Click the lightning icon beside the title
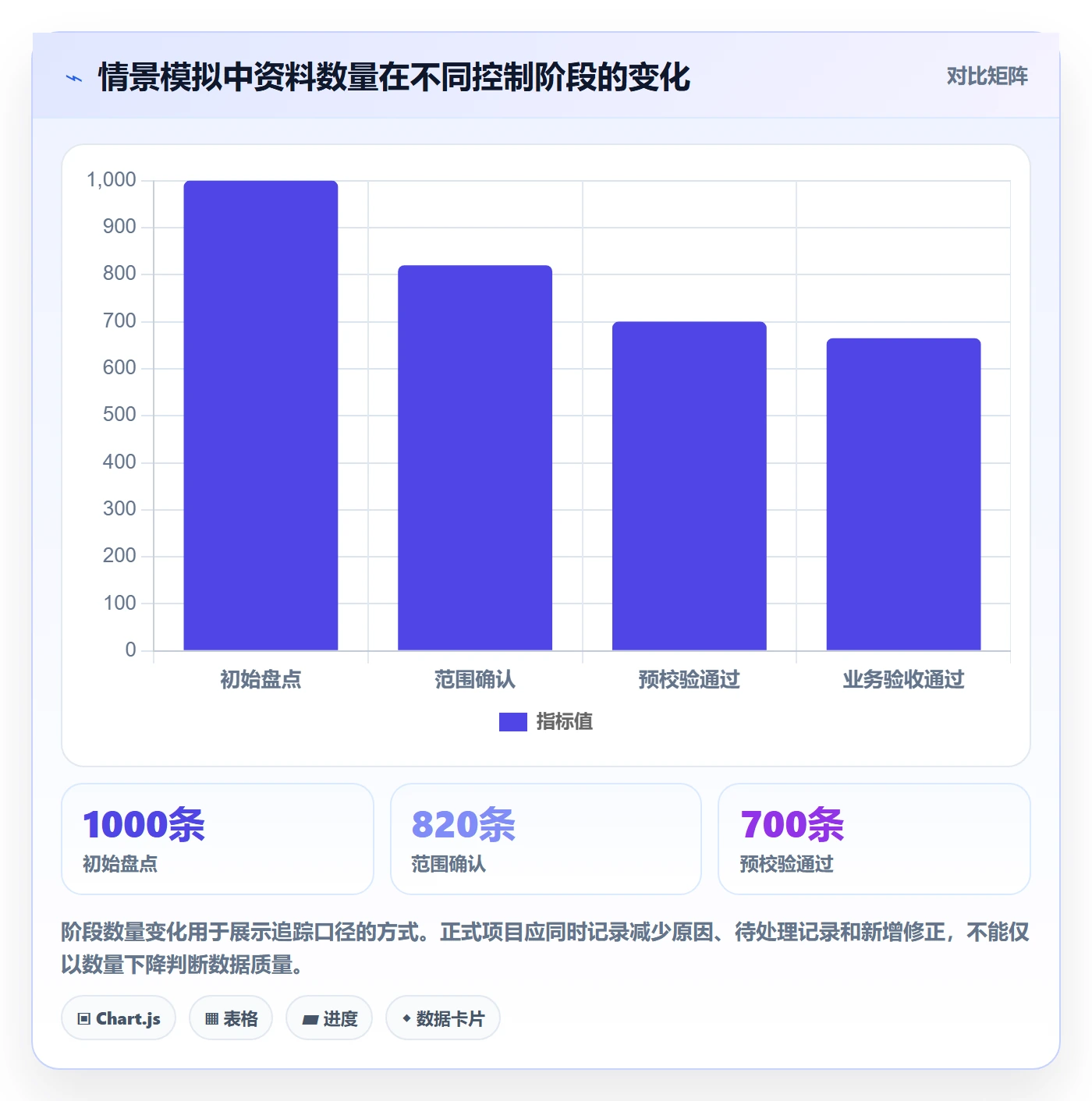This screenshot has height=1101, width=1092. [x=74, y=78]
